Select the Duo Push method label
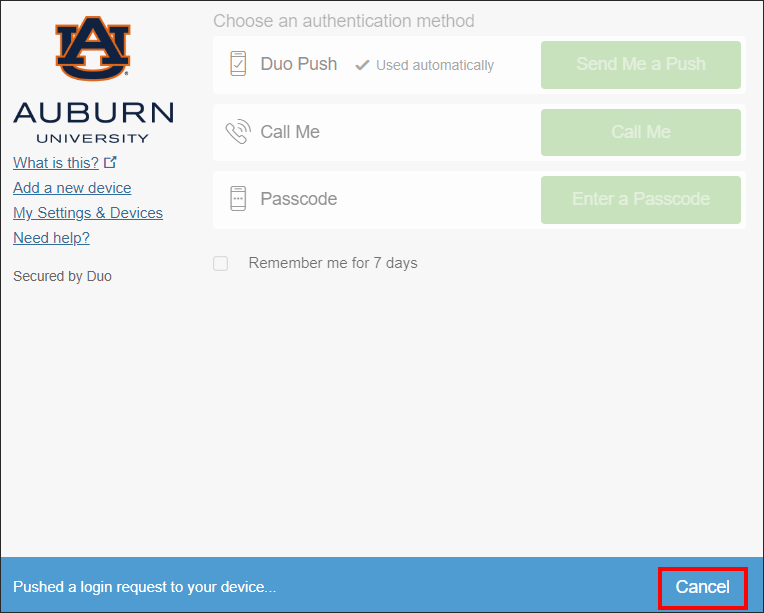The width and height of the screenshot is (764, 613). tap(299, 64)
